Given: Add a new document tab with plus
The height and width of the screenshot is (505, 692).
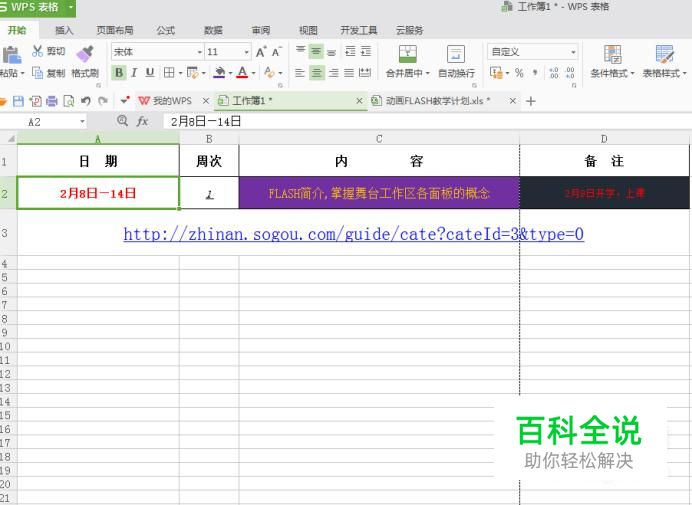Looking at the screenshot, I should point(531,101).
